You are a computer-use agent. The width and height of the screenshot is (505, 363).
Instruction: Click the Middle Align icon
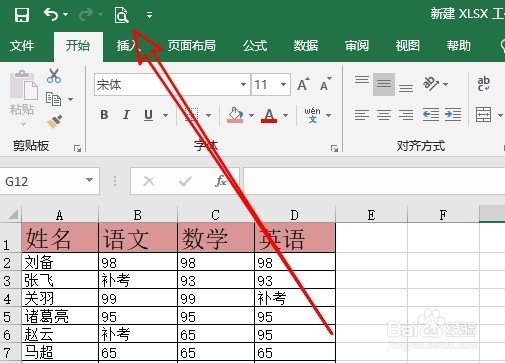coord(384,84)
